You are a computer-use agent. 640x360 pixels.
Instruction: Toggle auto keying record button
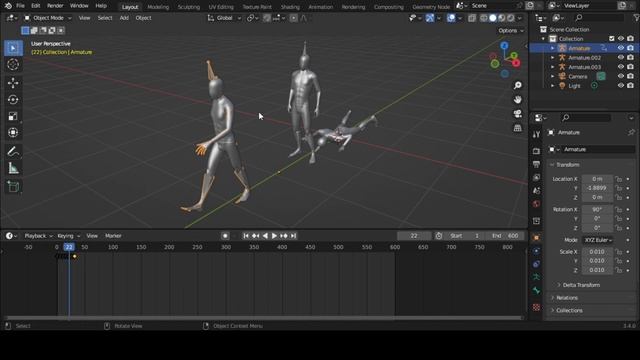point(225,236)
